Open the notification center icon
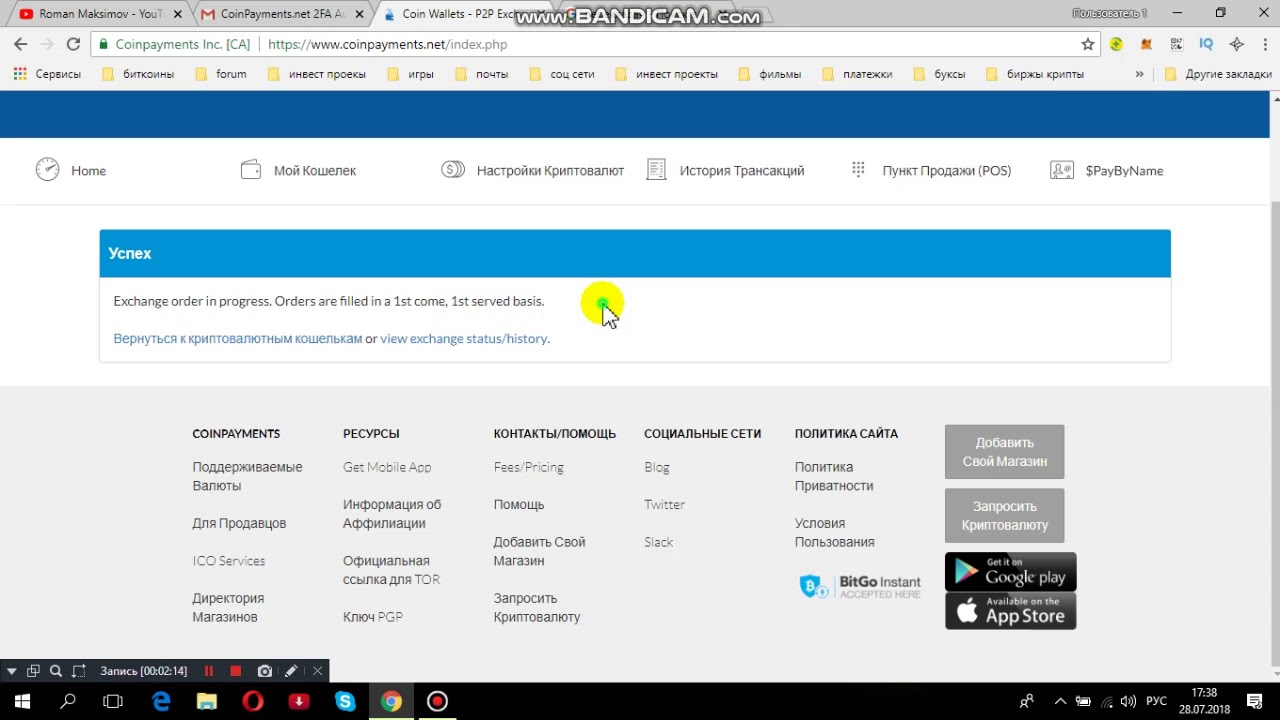Viewport: 1280px width, 720px height. click(1255, 702)
